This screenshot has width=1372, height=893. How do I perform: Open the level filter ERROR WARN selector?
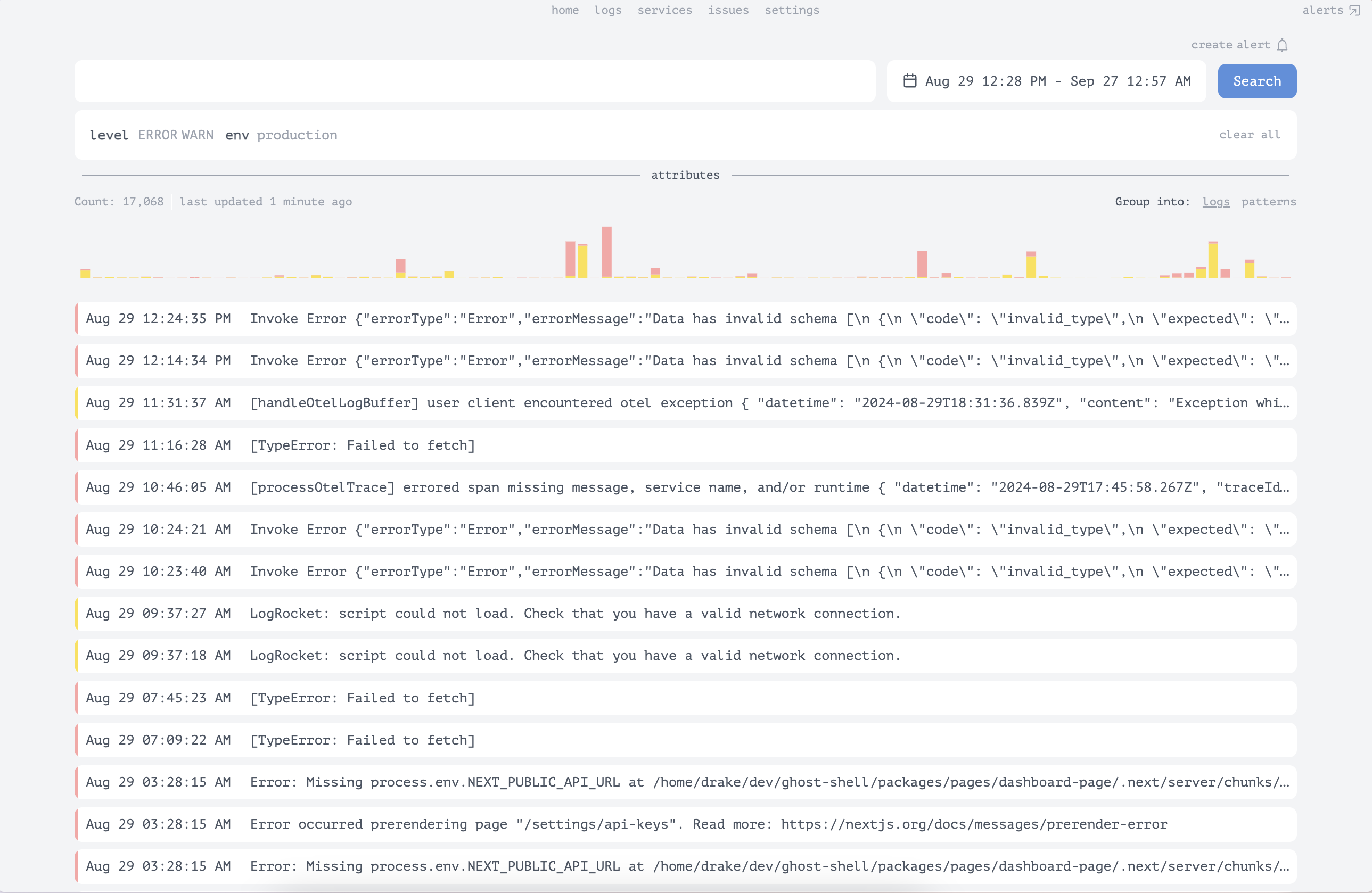click(175, 135)
